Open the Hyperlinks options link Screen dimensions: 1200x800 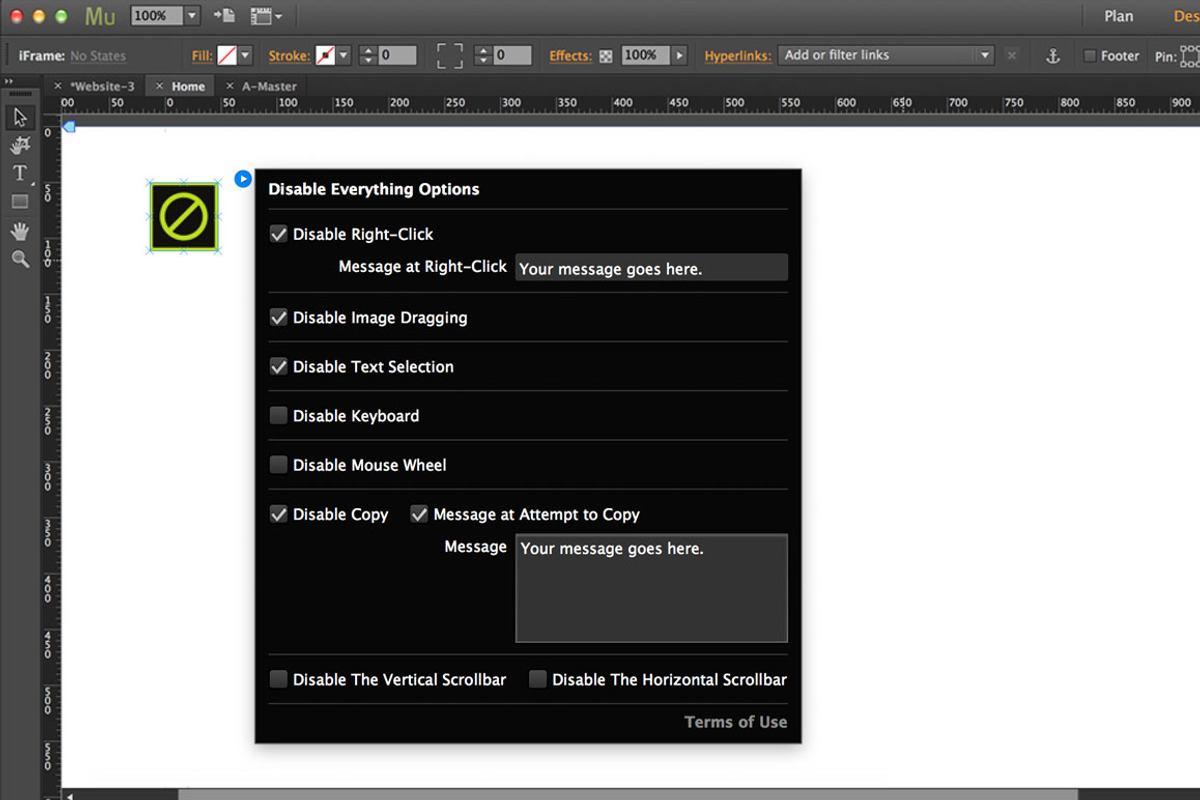click(738, 56)
